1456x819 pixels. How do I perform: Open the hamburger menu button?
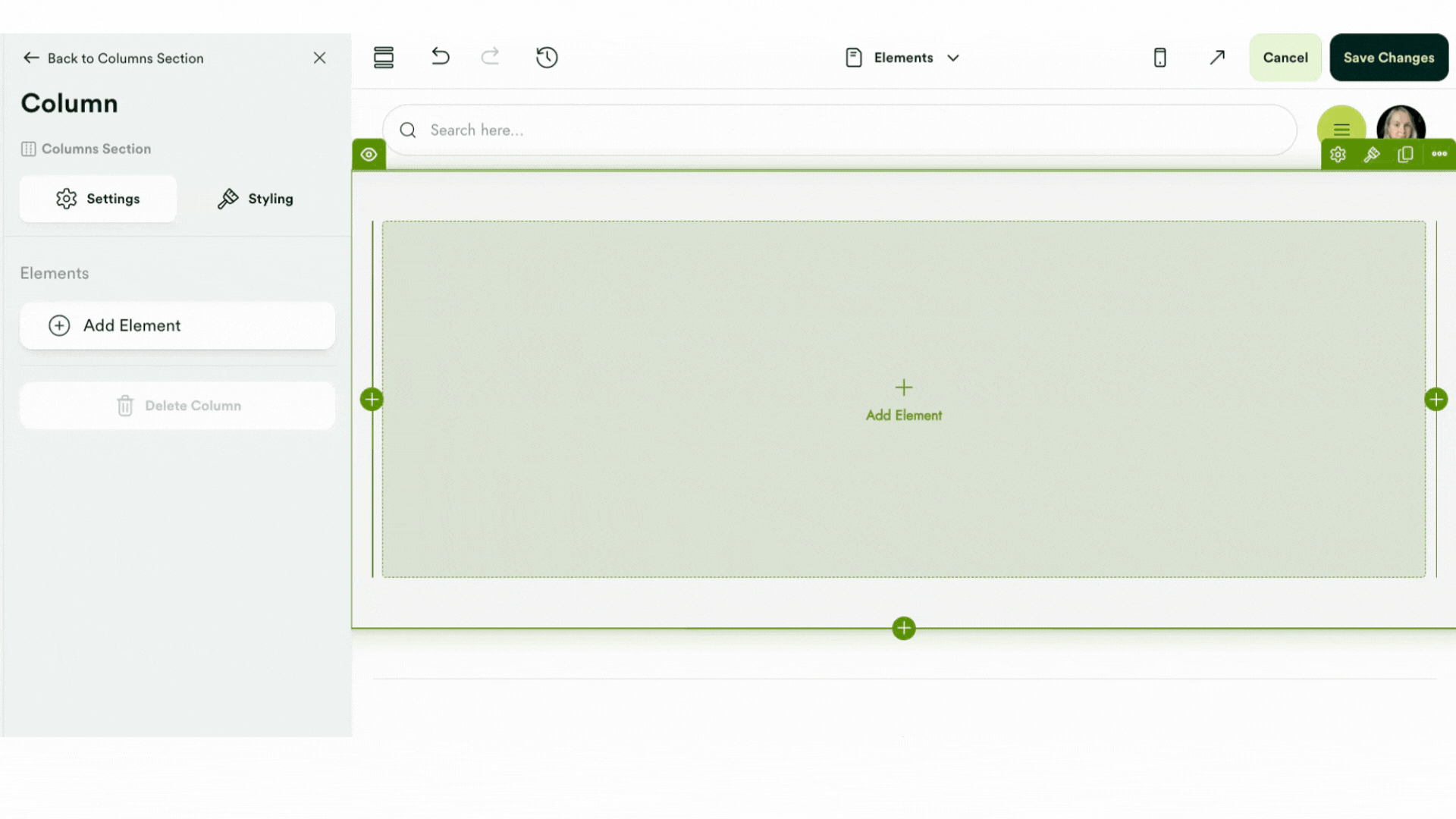coord(1341,129)
